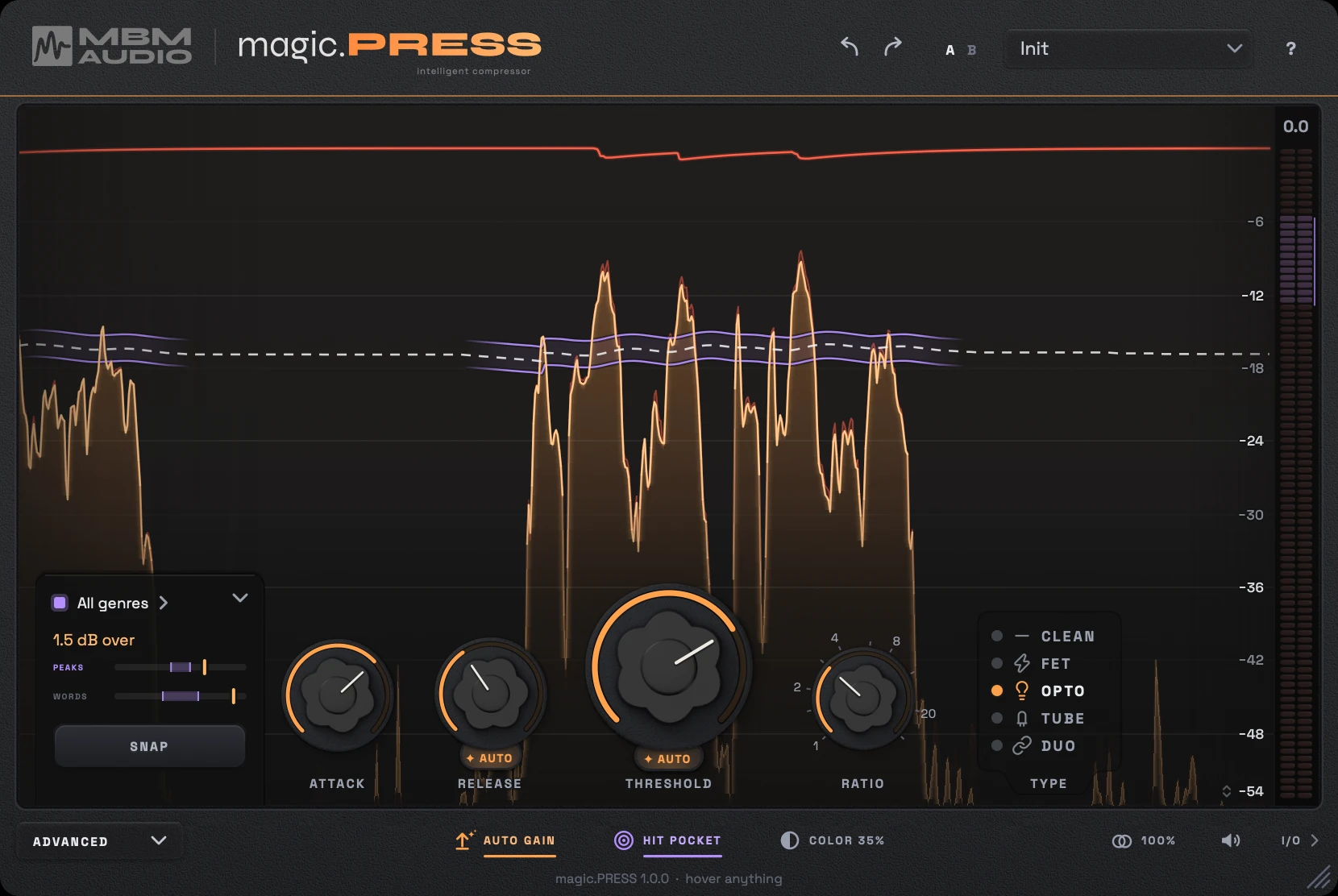Select the FET compressor type radio
The height and width of the screenshot is (896, 1338).
[997, 663]
